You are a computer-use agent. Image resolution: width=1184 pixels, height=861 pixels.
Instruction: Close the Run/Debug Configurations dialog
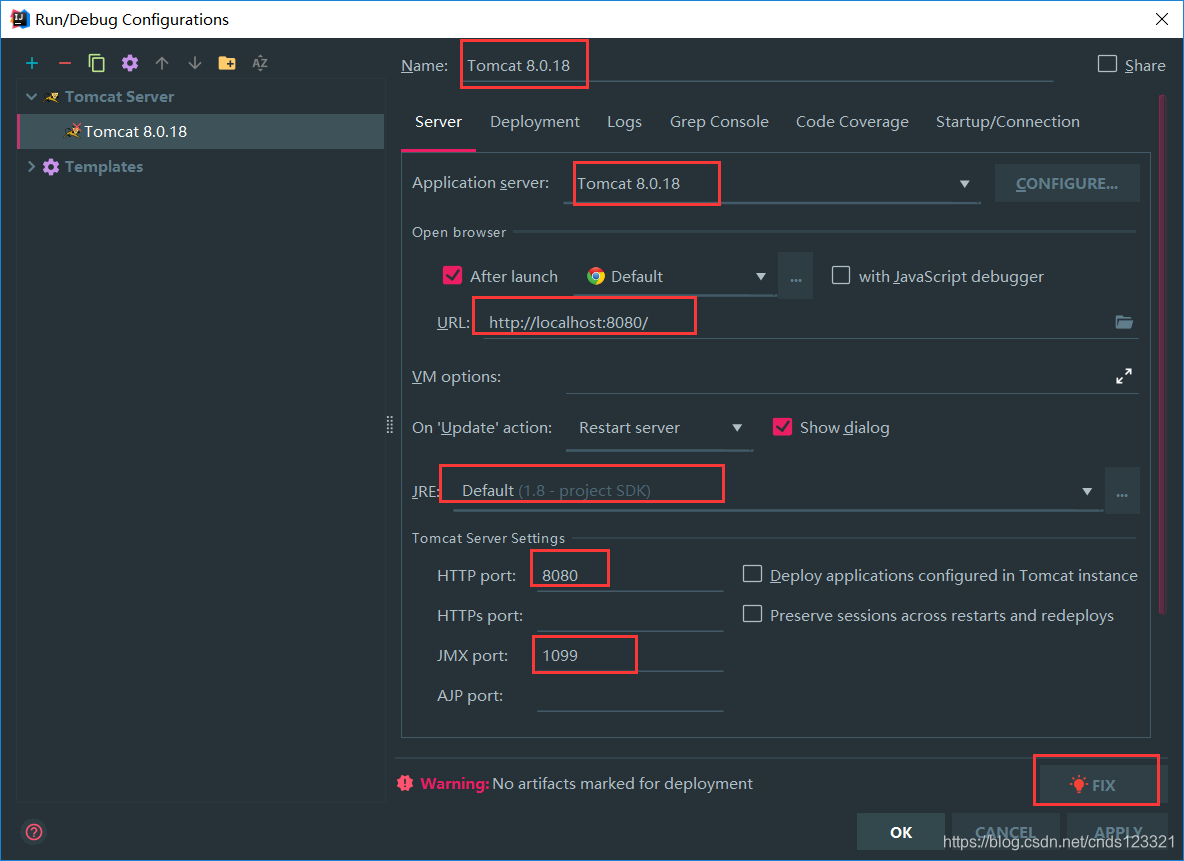(1162, 19)
